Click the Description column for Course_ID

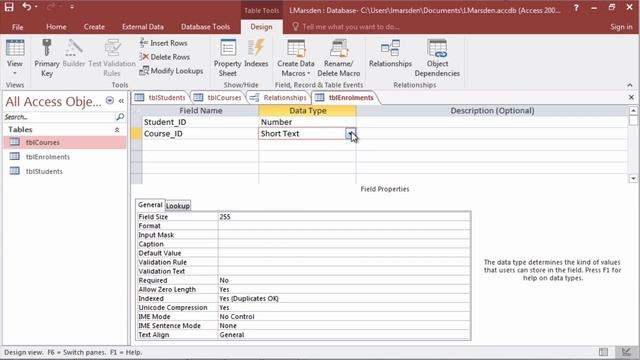click(492, 133)
